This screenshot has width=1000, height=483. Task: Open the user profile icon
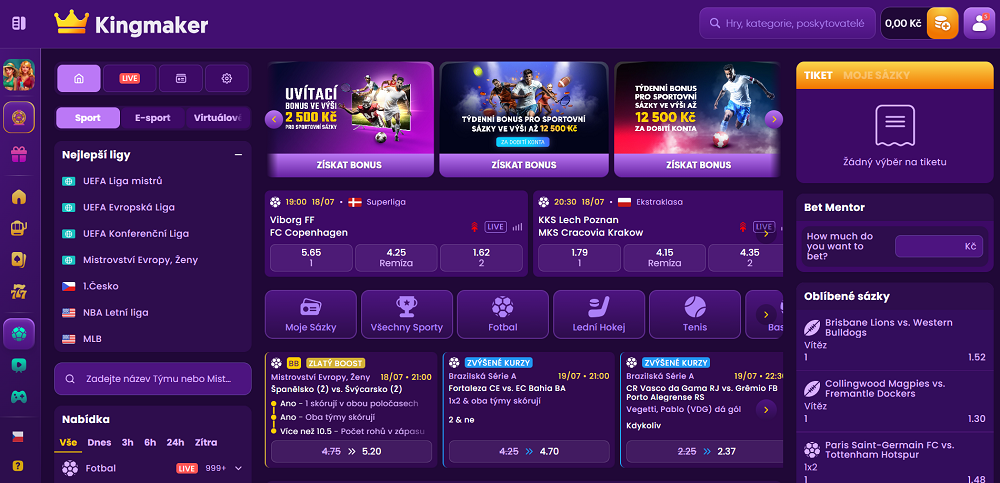pos(979,24)
